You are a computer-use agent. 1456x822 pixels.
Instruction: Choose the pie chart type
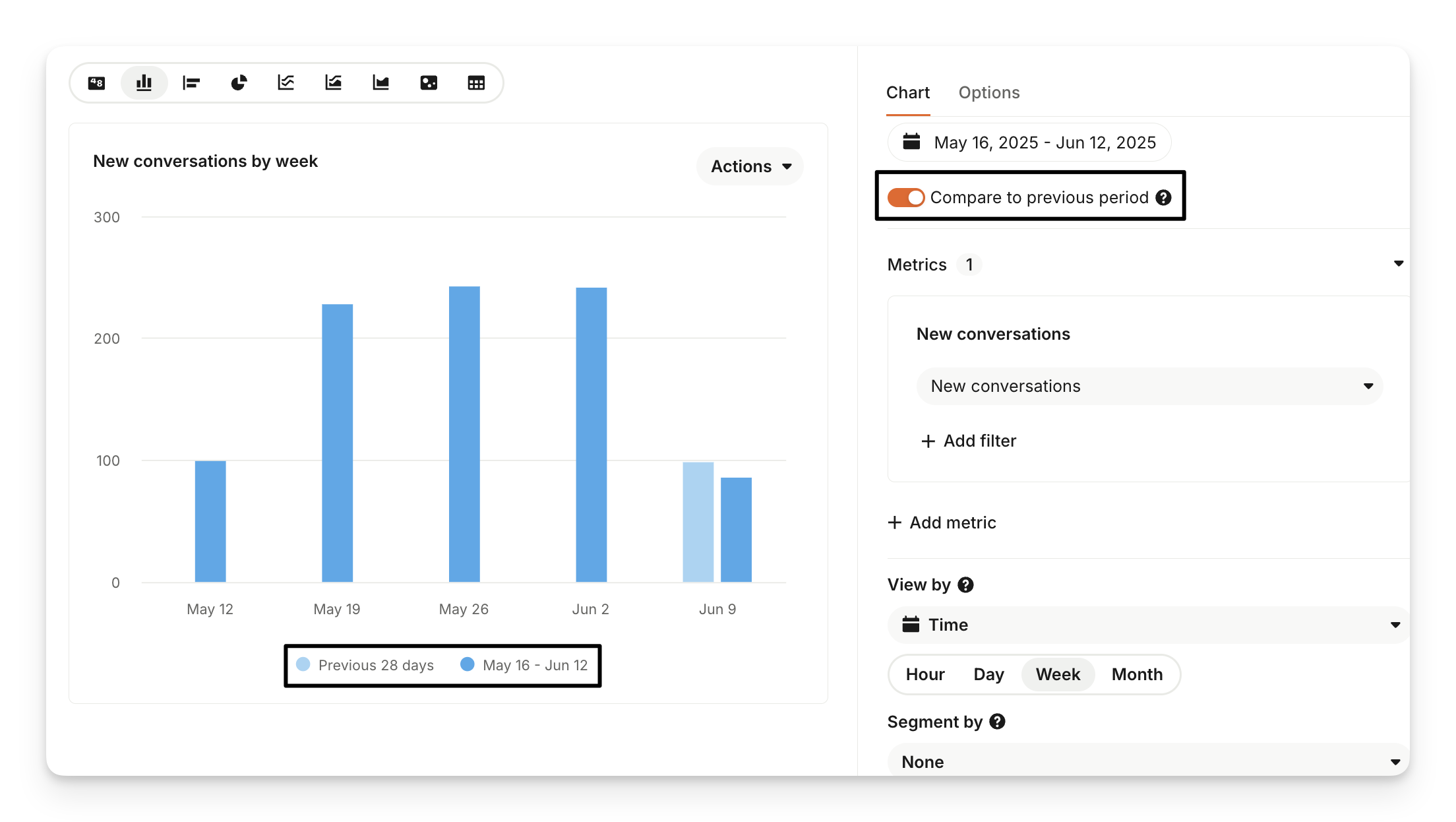239,82
